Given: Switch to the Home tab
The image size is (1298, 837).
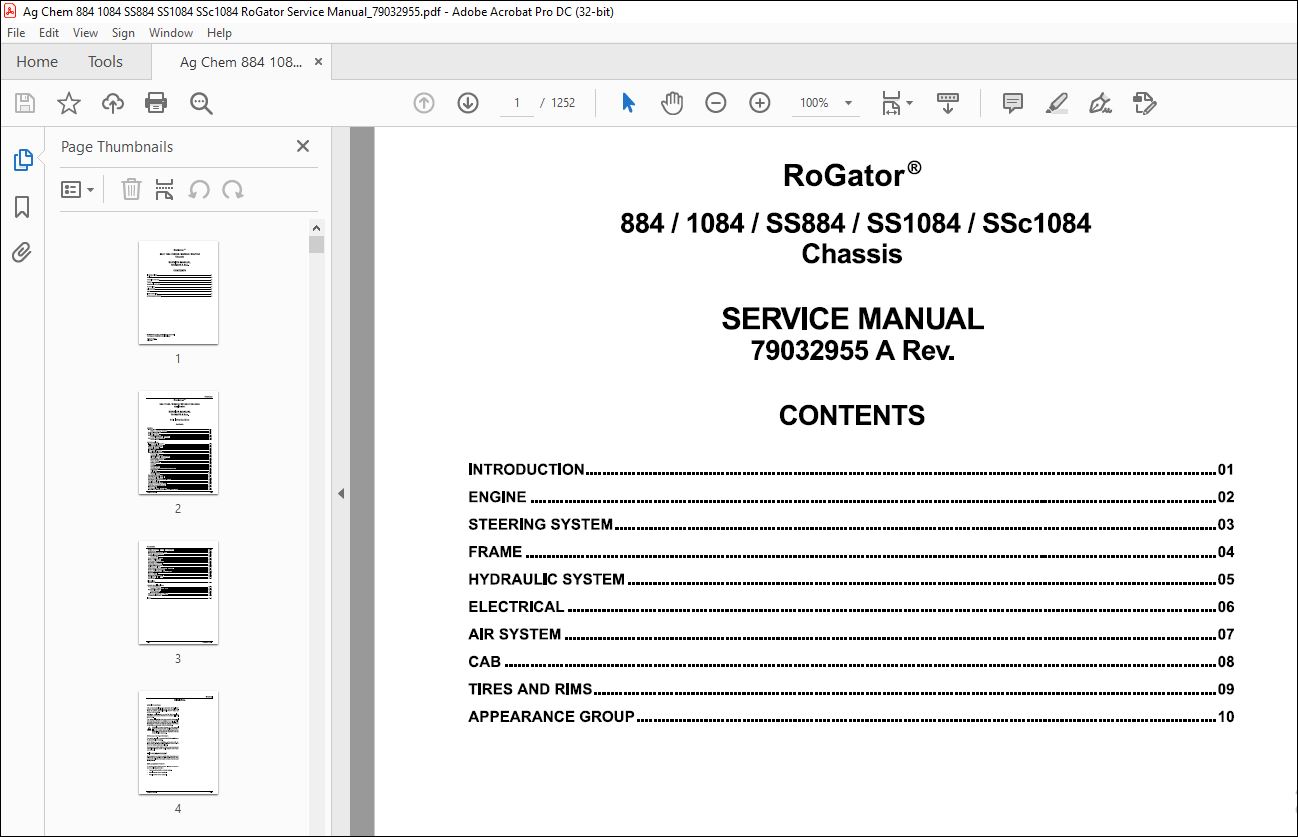Looking at the screenshot, I should pos(37,62).
